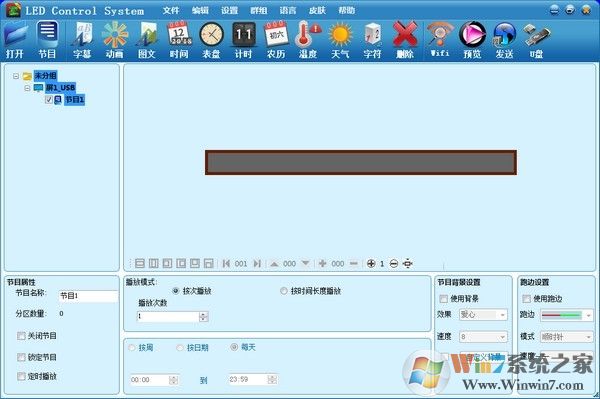This screenshot has height=399, width=600.
Task: Open the 皮肤 menu
Action: [x=317, y=10]
